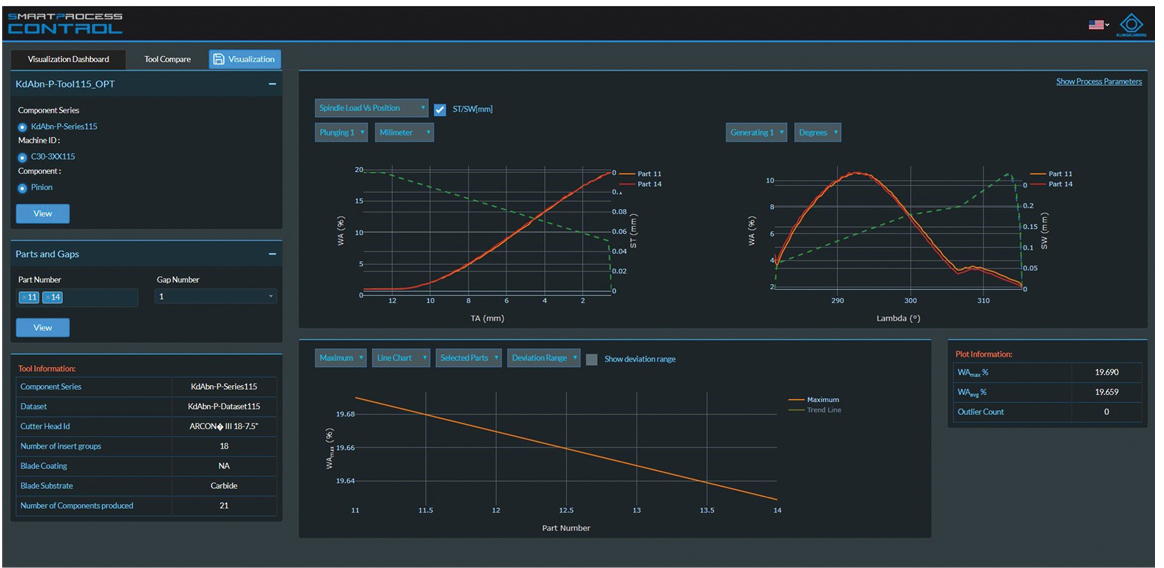This screenshot has height=568, width=1164.
Task: Collapse the KdAbn-P-Tool115_OPT panel
Action: tap(272, 85)
